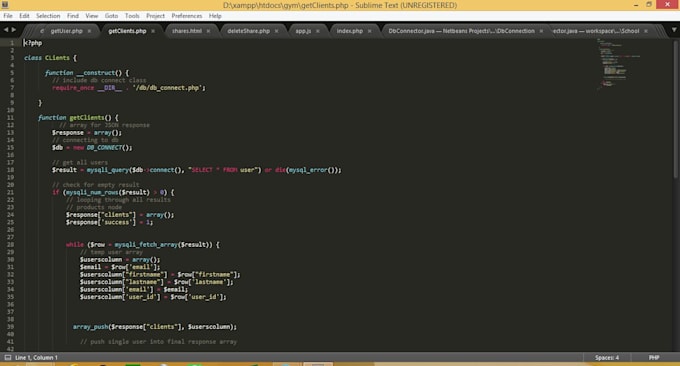Switch to the DbConnector.java Netbeans Projects tab
This screenshot has width=680, height=366.
(x=461, y=31)
